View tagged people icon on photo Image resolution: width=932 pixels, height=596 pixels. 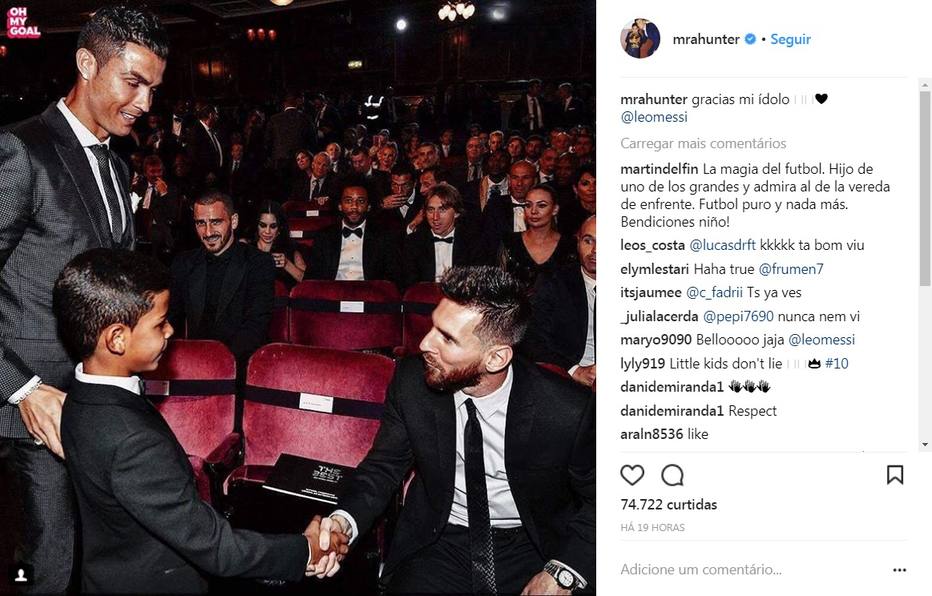tap(21, 575)
